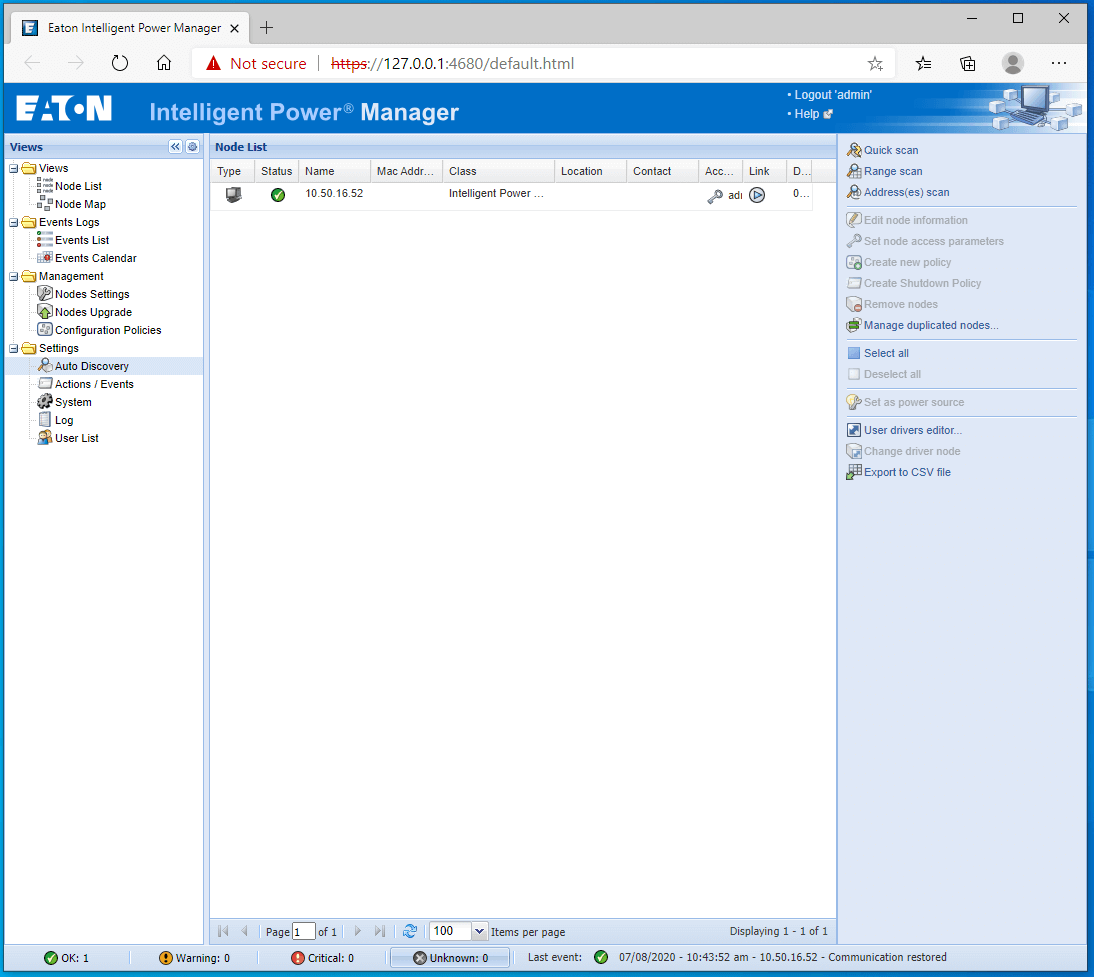Screen dimensions: 1094x977
Task: Open the Help link
Action: [x=809, y=113]
